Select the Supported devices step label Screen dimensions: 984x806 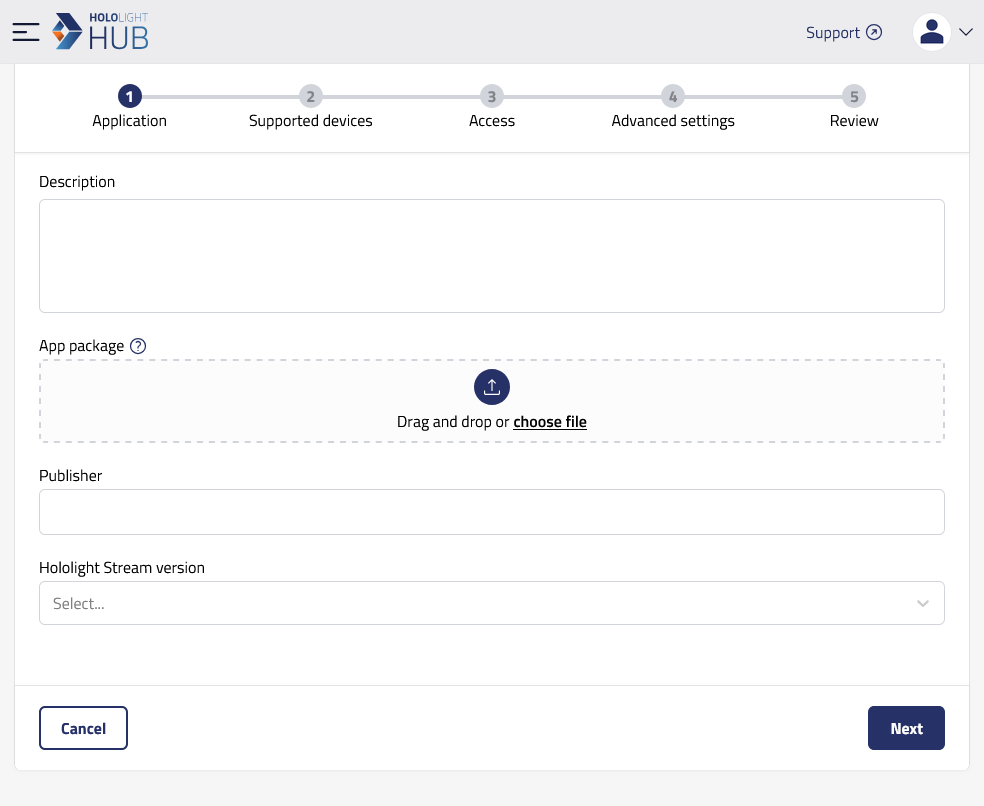pyautogui.click(x=311, y=121)
